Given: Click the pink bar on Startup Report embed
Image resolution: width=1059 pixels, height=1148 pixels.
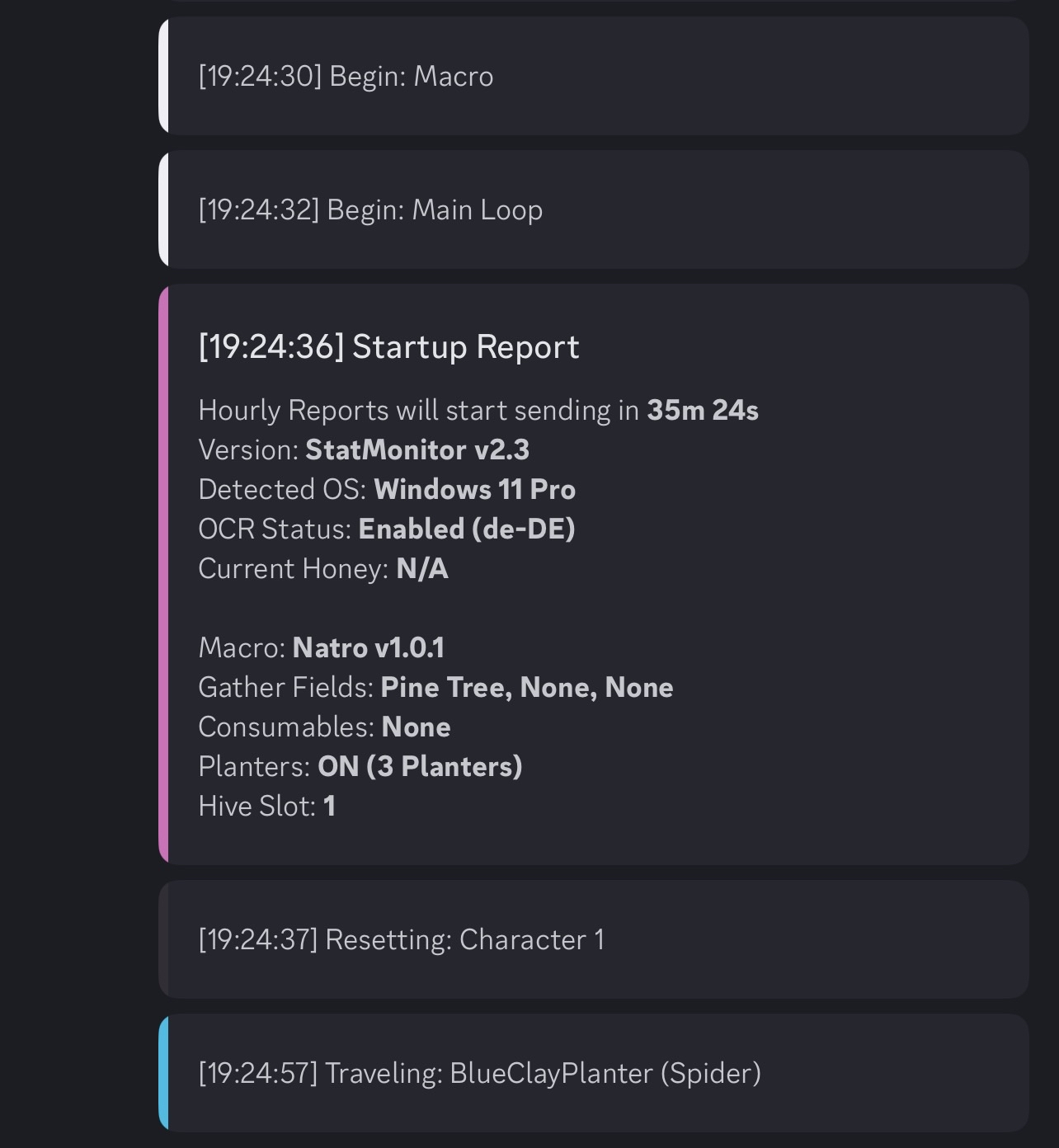Looking at the screenshot, I should tap(163, 574).
